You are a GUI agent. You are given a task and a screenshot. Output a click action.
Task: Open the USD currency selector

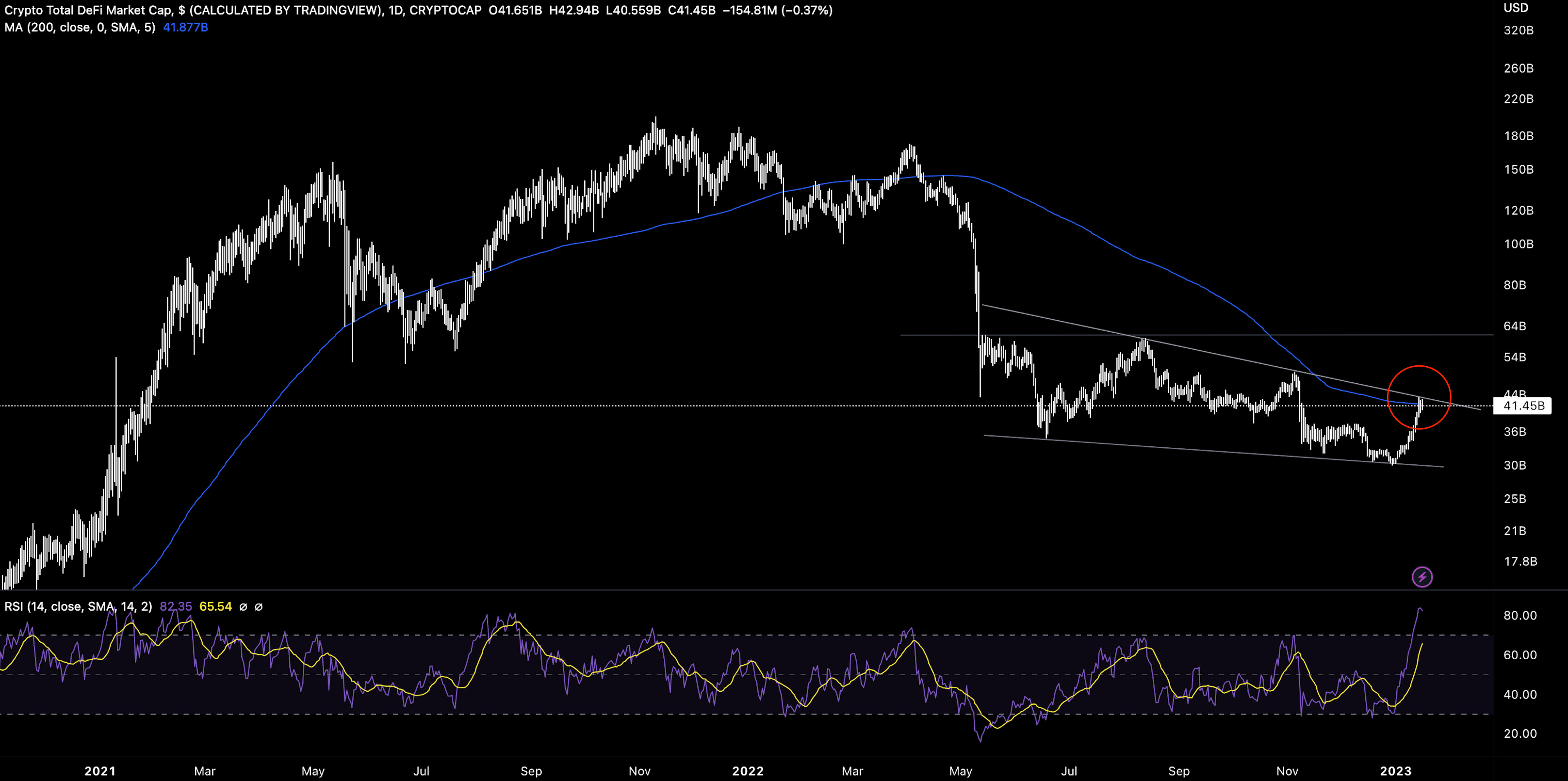pos(1516,8)
